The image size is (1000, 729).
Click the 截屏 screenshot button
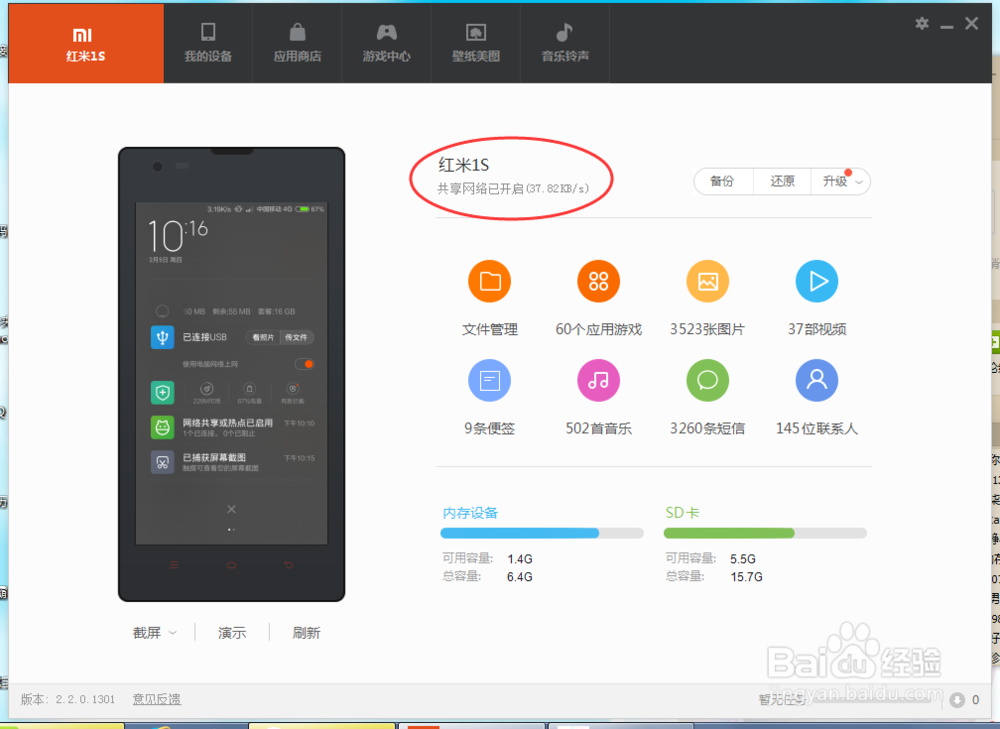pos(147,633)
